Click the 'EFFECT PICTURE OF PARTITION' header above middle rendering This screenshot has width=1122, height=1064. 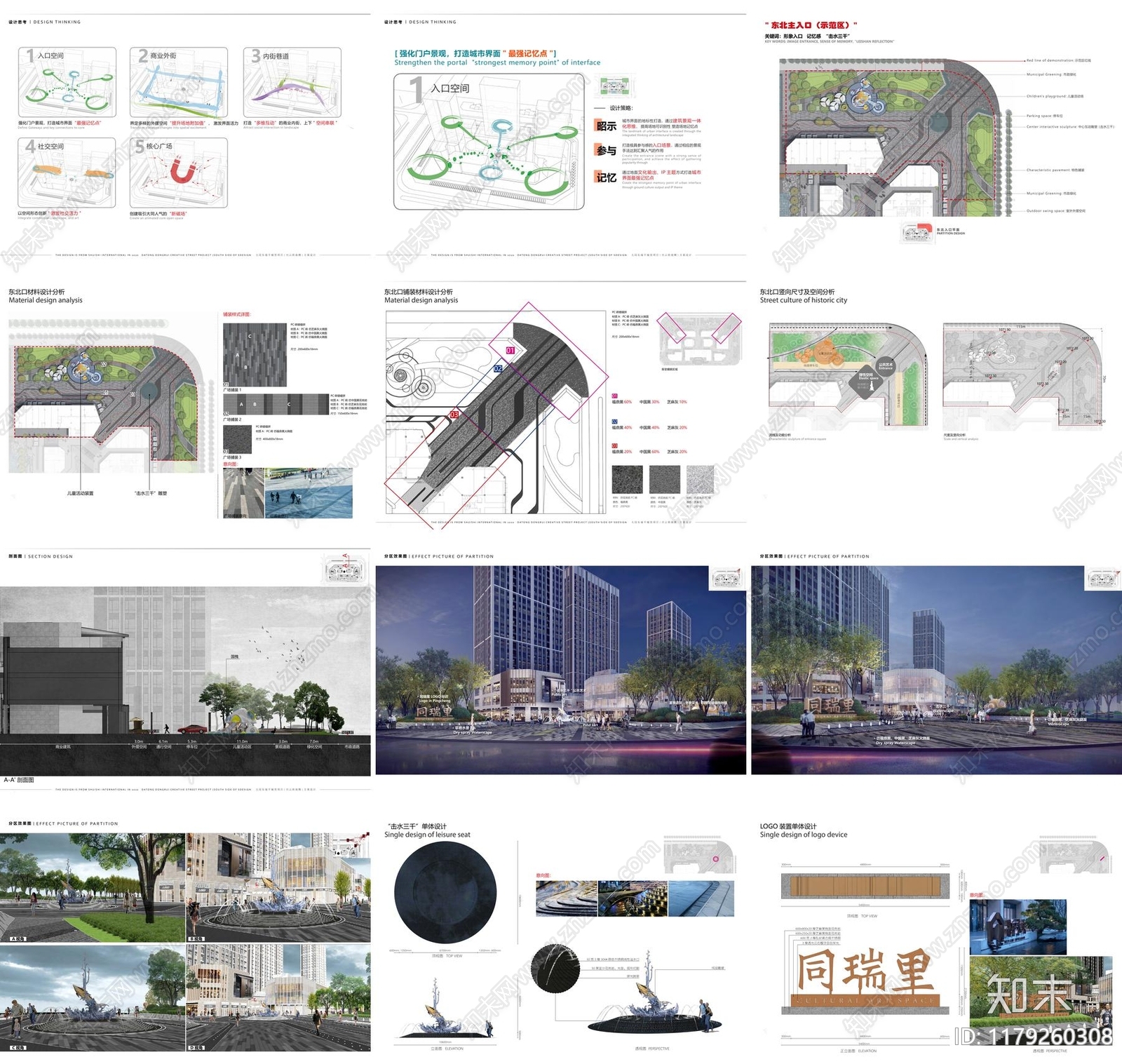pos(452,556)
